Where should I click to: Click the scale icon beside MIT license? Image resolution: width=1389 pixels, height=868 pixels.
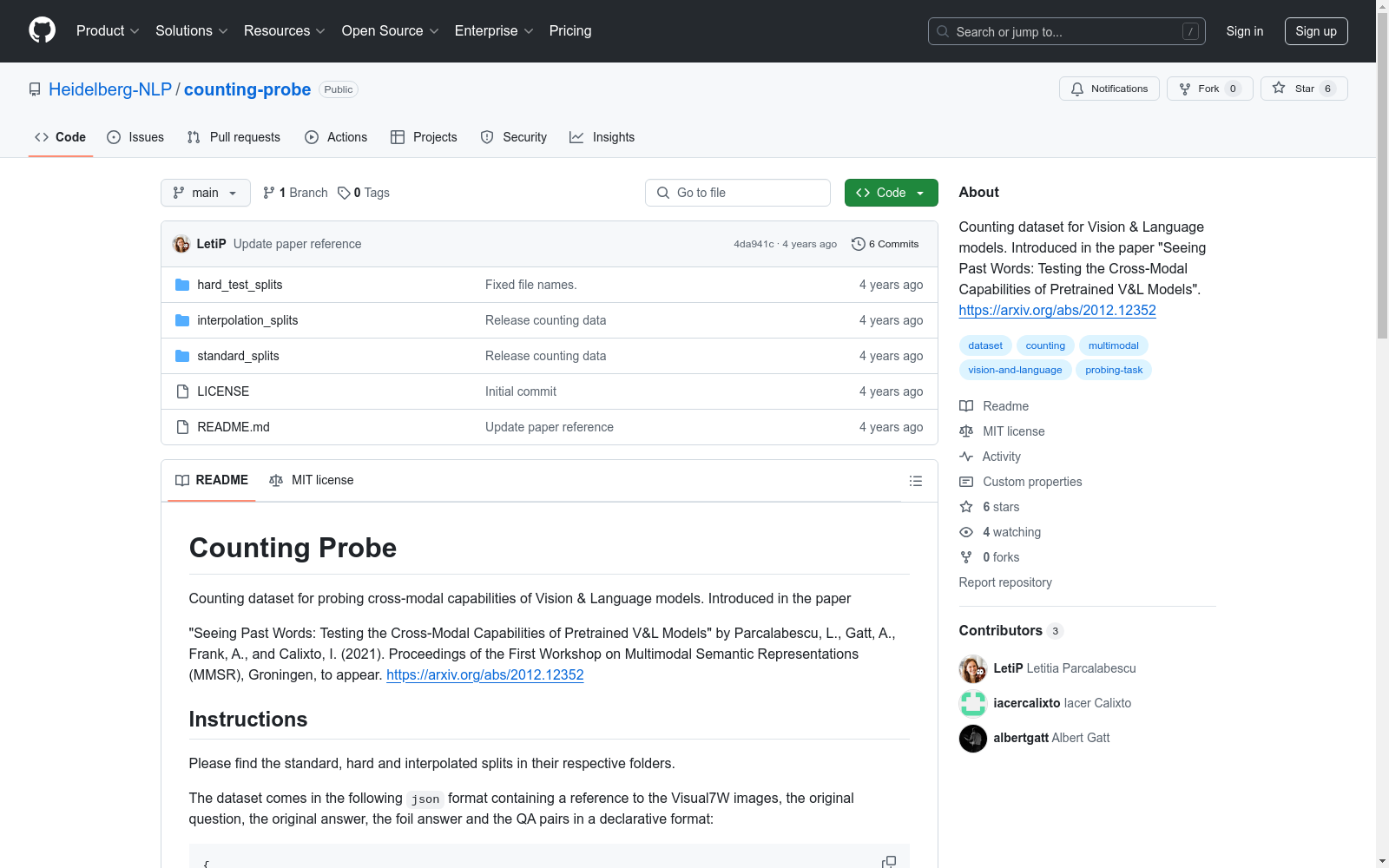tap(966, 431)
